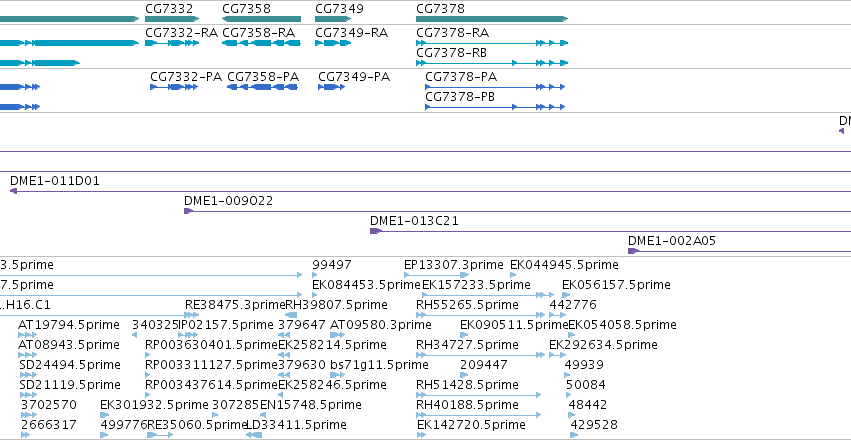Screen dimensions: 851x440
Task: Open transcript CG7358-RA
Action: click(x=258, y=33)
